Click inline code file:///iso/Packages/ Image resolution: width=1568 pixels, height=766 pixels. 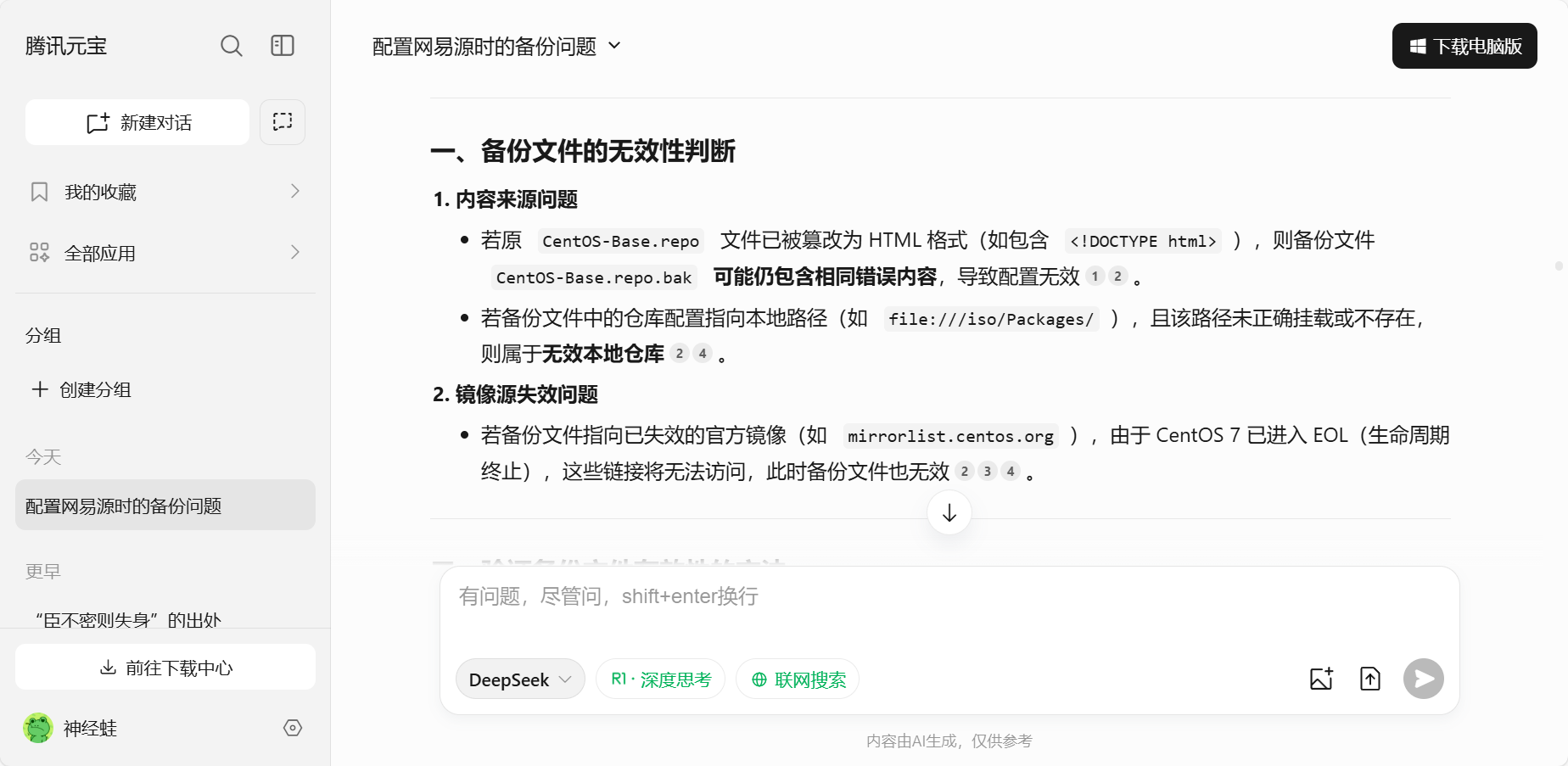coord(991,319)
